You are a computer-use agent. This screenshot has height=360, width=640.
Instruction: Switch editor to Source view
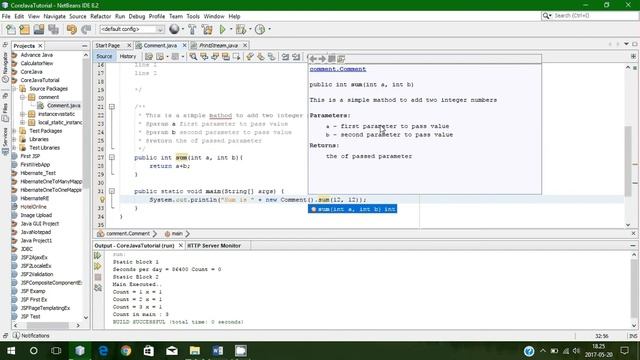[104, 56]
